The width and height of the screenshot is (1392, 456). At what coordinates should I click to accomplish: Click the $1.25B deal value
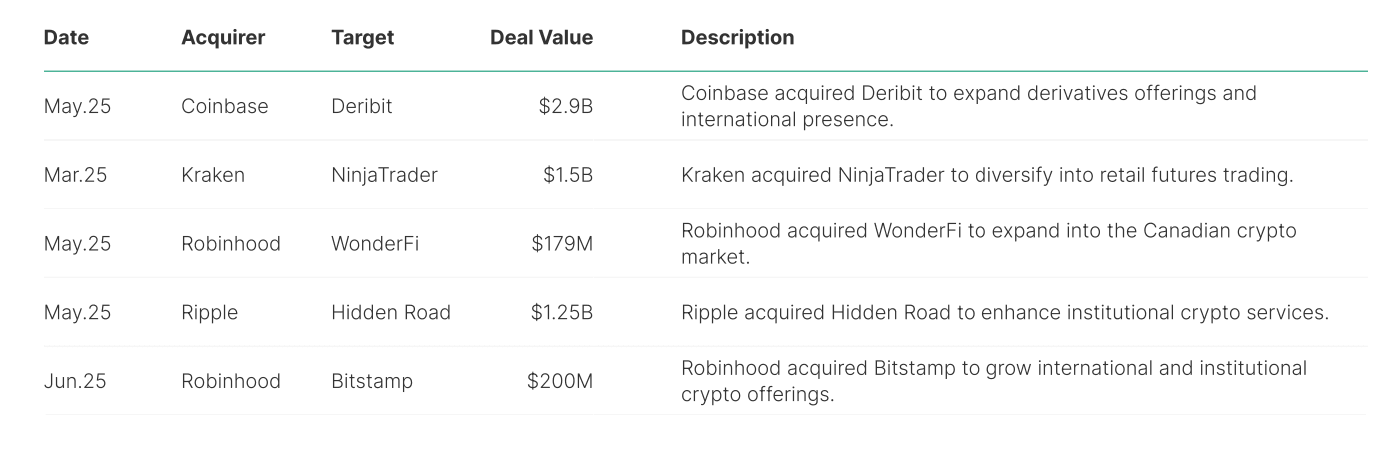(562, 312)
